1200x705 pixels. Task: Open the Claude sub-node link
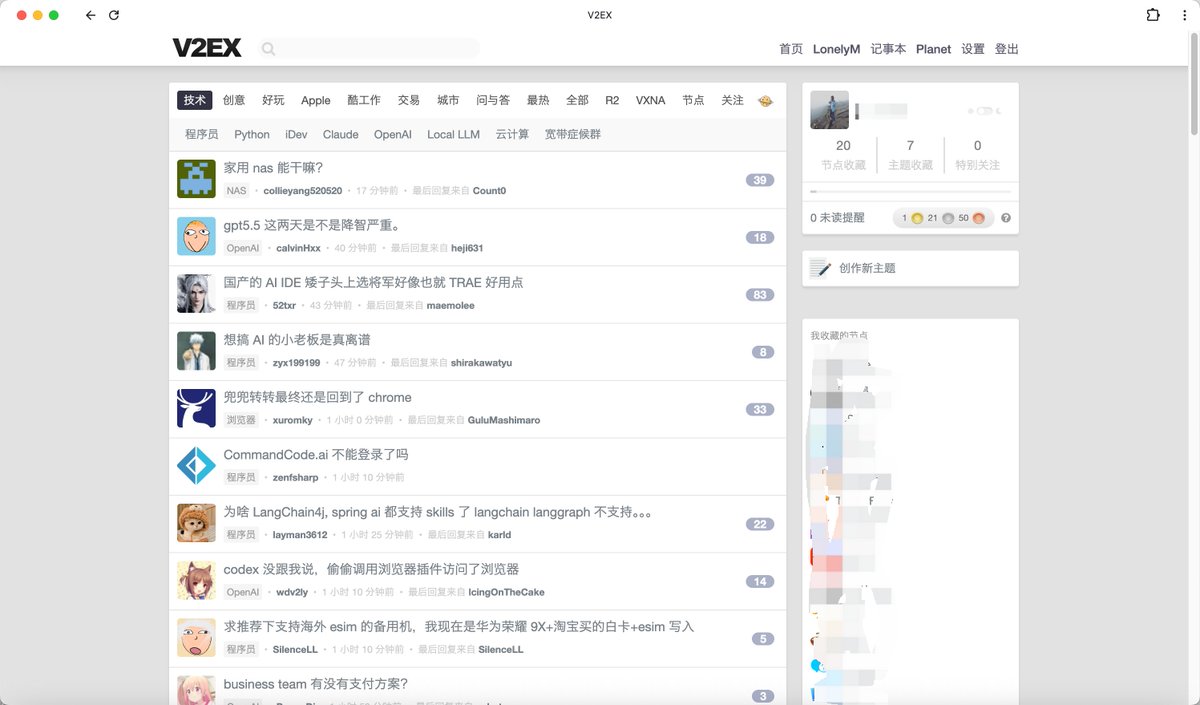(x=340, y=134)
